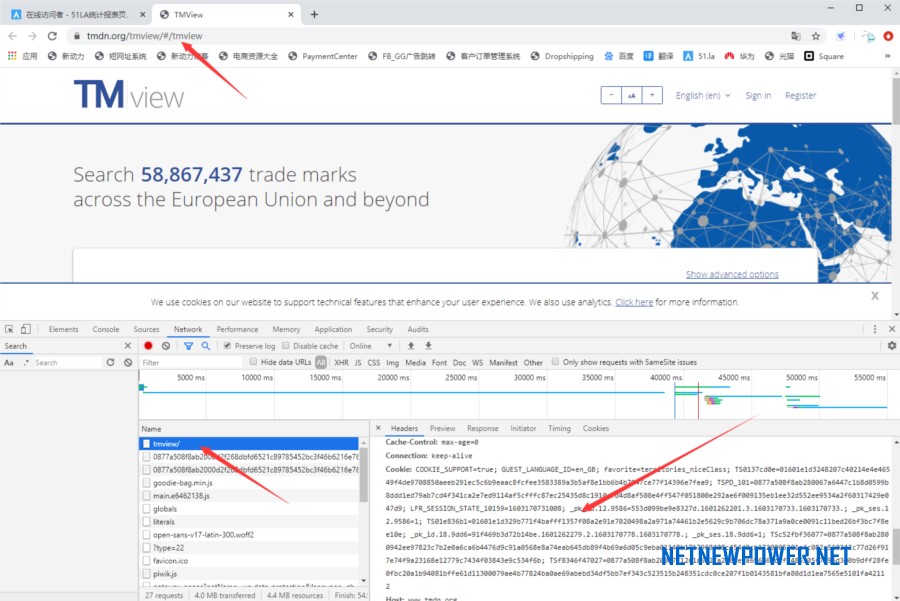Click the network Filter input field
The height and width of the screenshot is (601, 900).
[191, 362]
